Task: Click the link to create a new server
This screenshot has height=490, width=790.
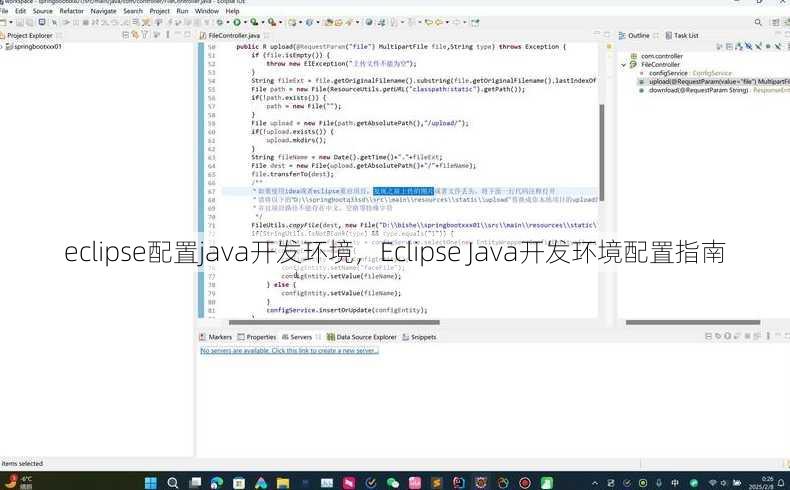Action: coord(289,351)
